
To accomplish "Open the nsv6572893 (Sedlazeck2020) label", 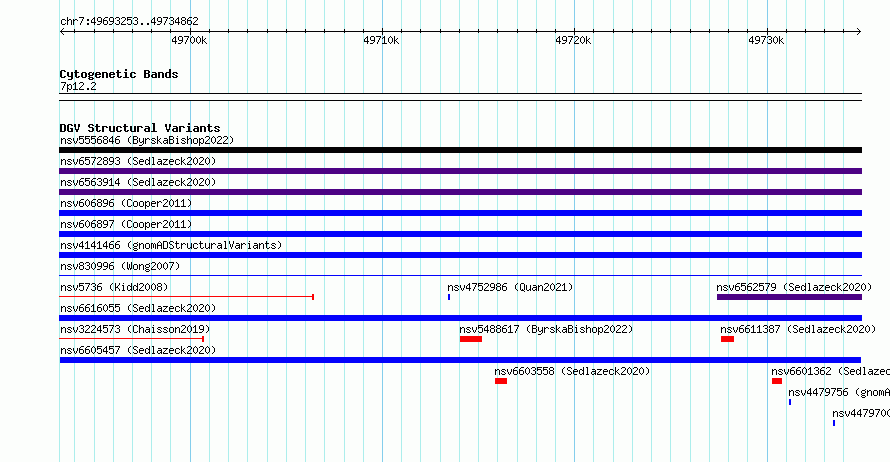I will [x=138, y=161].
